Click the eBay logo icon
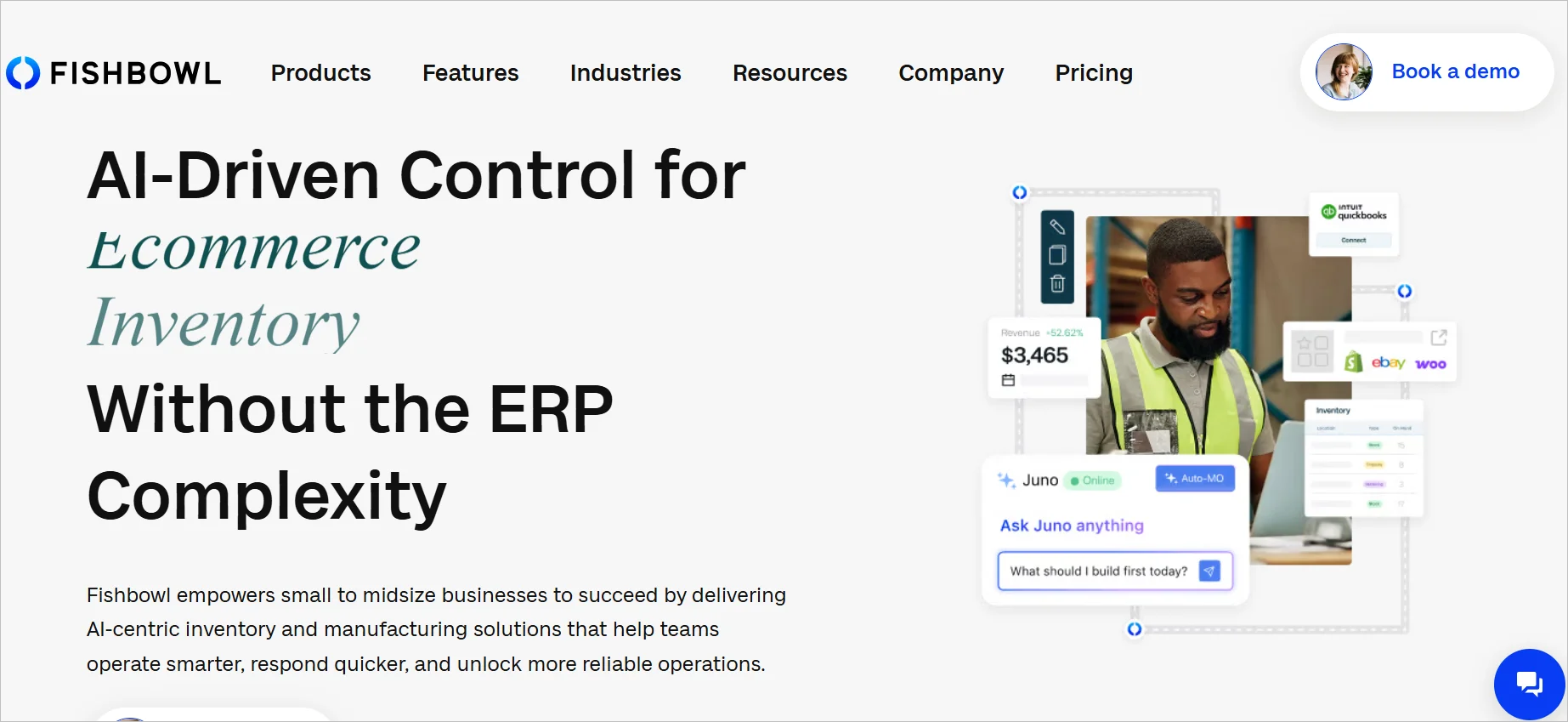1568x722 pixels. [1389, 363]
